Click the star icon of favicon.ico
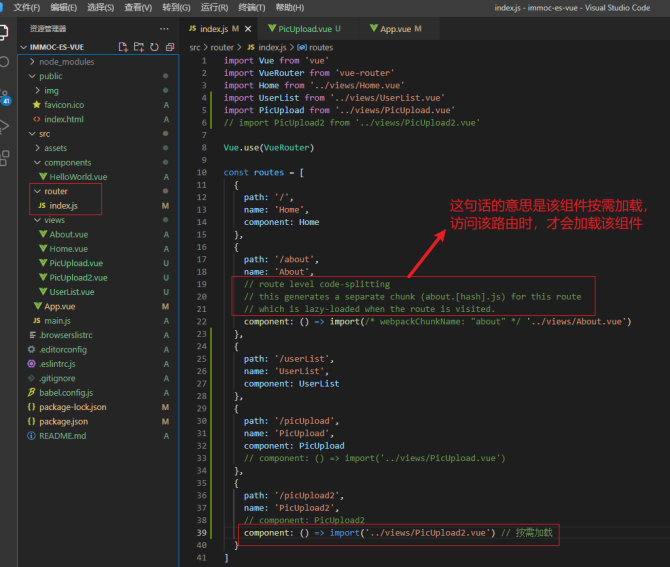This screenshot has height=567, width=670. 37,105
